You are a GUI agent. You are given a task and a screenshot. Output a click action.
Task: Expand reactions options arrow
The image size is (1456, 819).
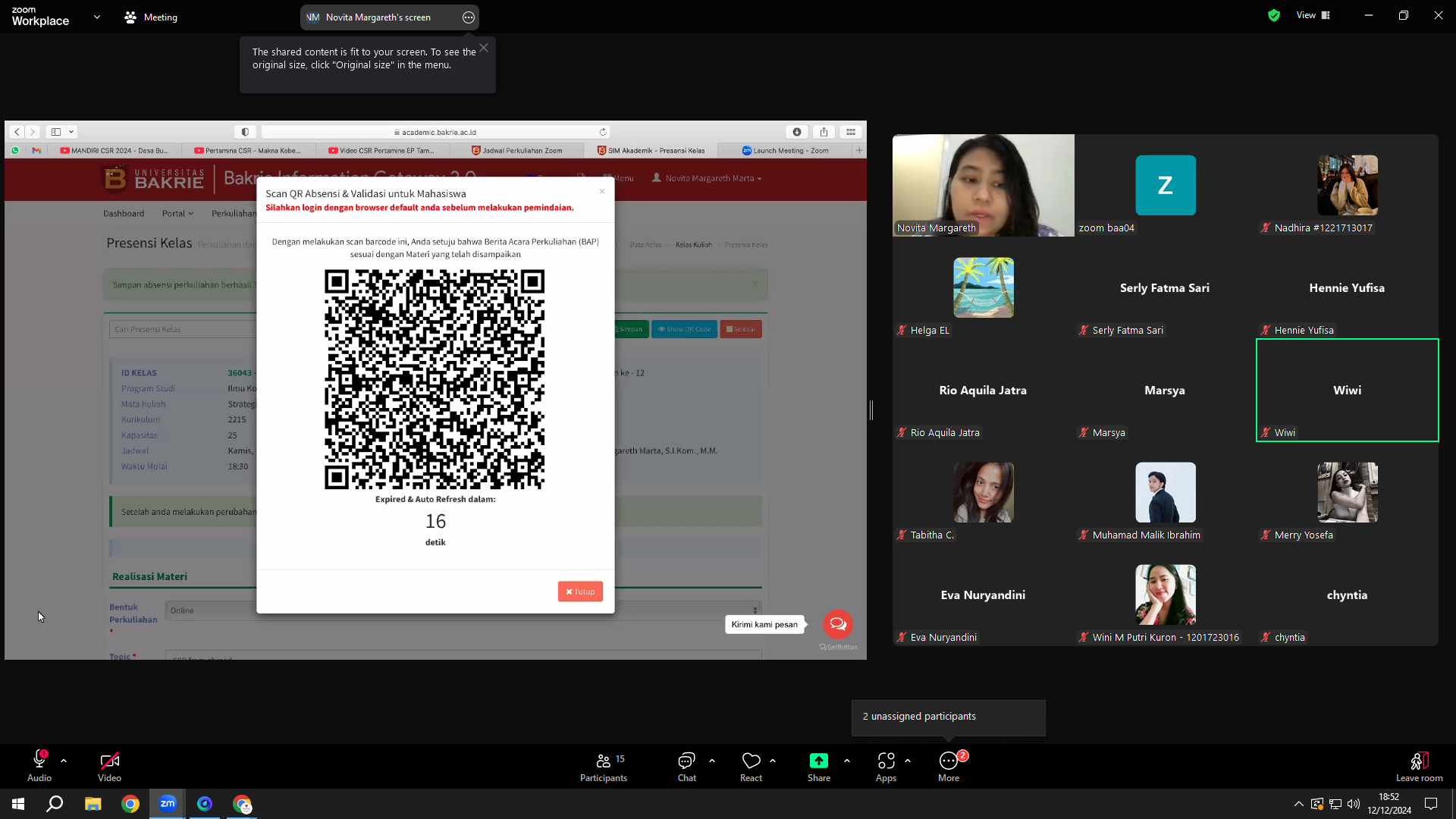(773, 761)
